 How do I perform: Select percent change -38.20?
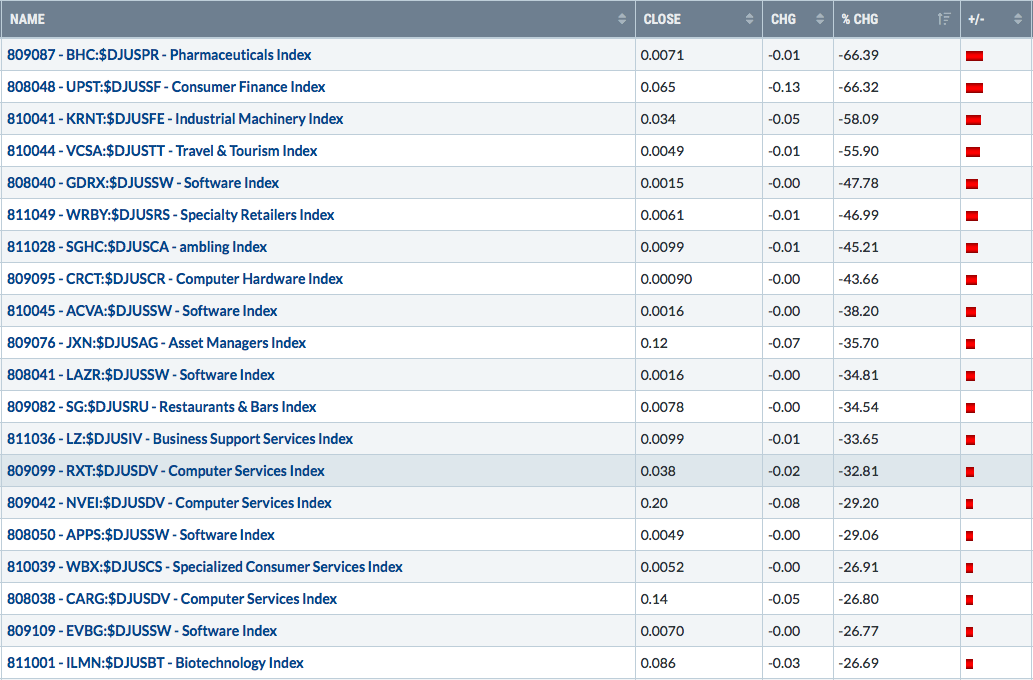(x=858, y=311)
